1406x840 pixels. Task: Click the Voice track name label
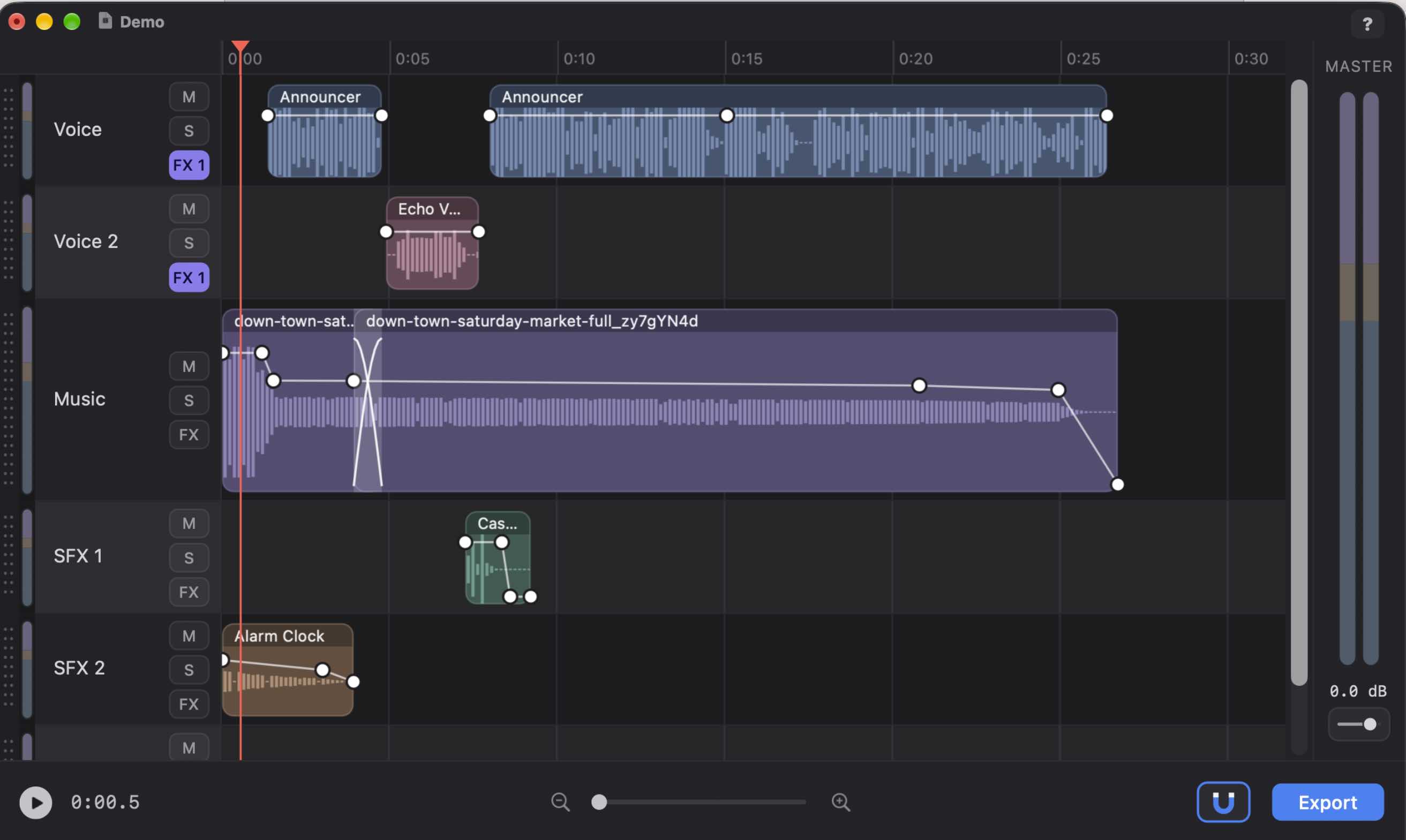pyautogui.click(x=78, y=130)
